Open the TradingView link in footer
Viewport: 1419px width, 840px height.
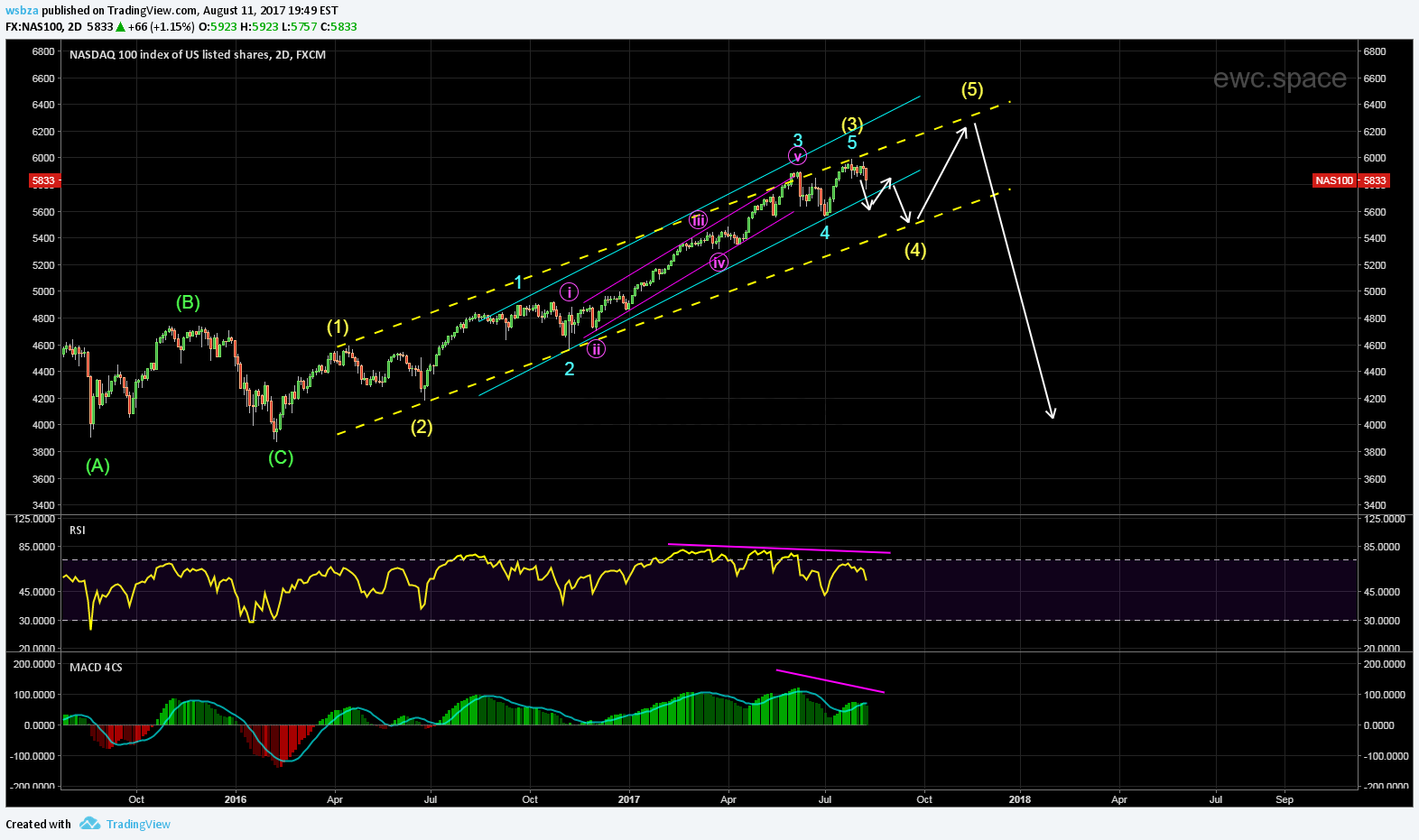(x=138, y=824)
